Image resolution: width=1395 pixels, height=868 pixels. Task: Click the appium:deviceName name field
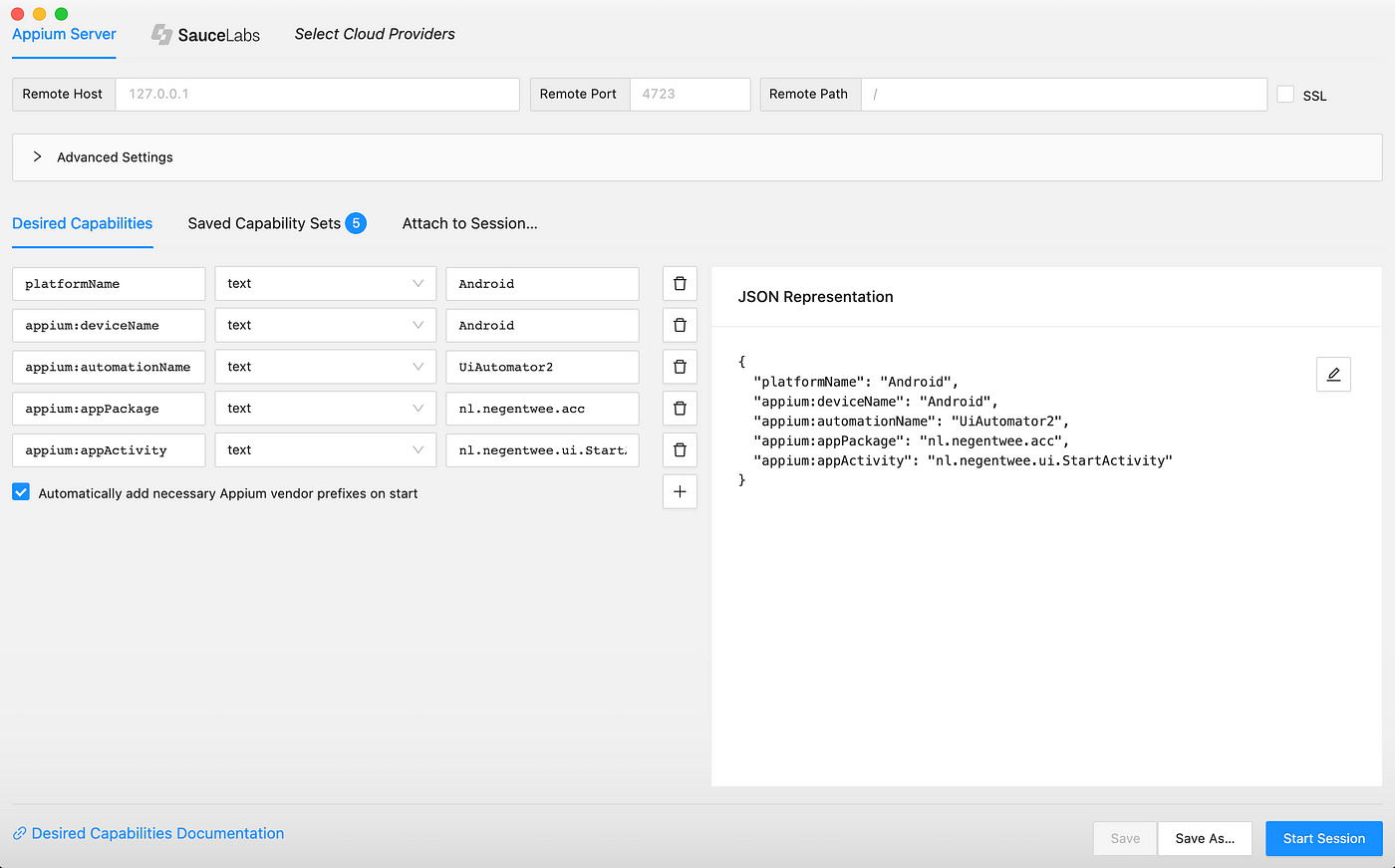click(109, 325)
